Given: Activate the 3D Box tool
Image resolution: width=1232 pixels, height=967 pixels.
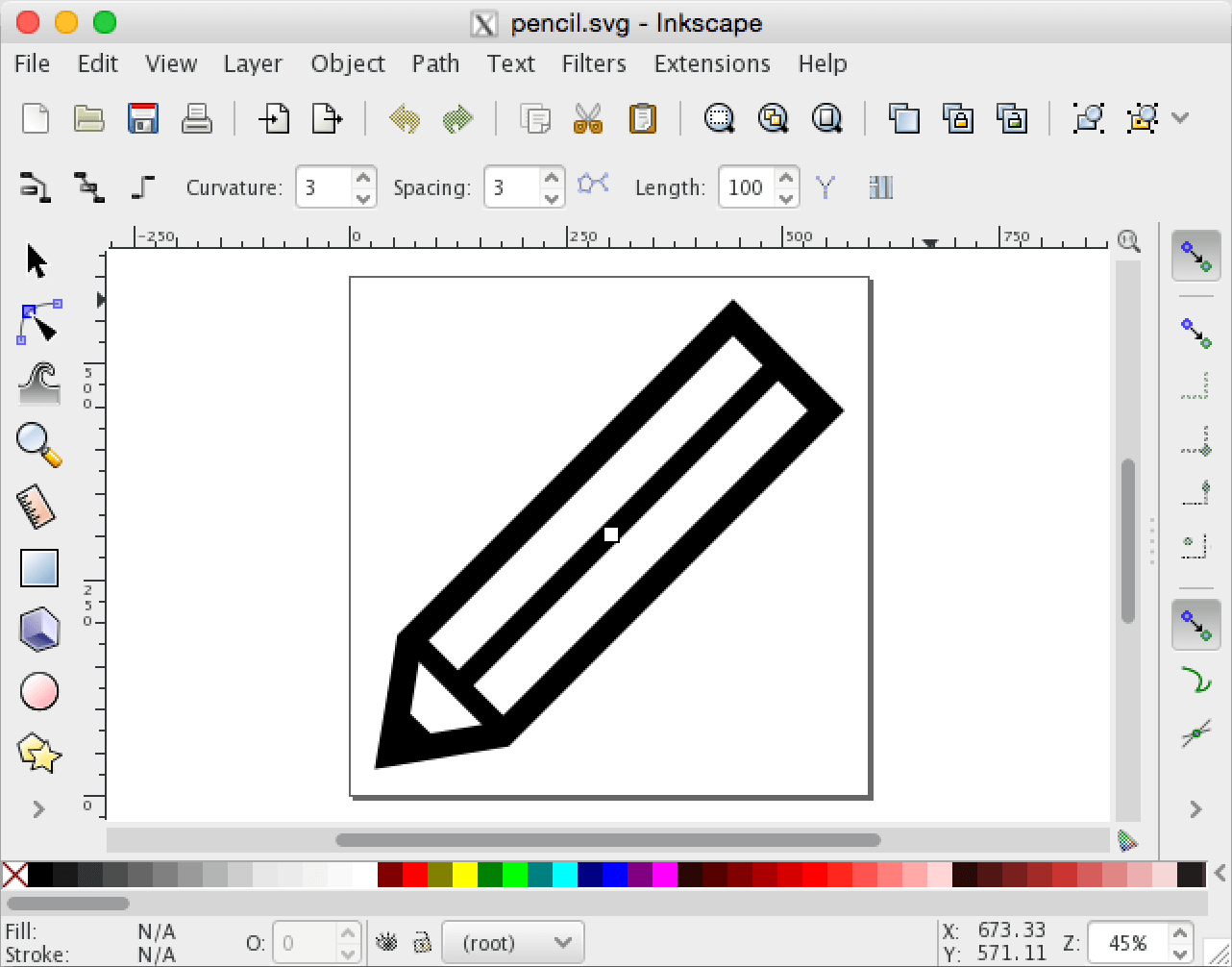Looking at the screenshot, I should [x=38, y=630].
